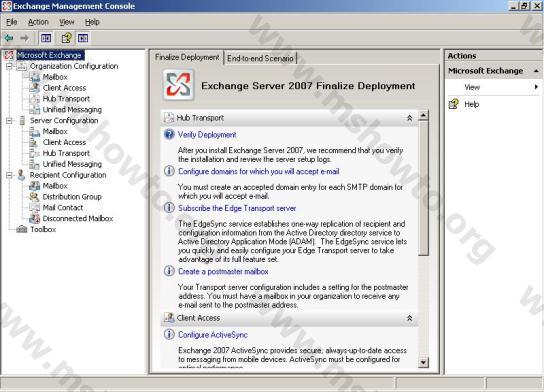
Task: Click info icon beside Configure ActiveSync
Action: pos(169,334)
